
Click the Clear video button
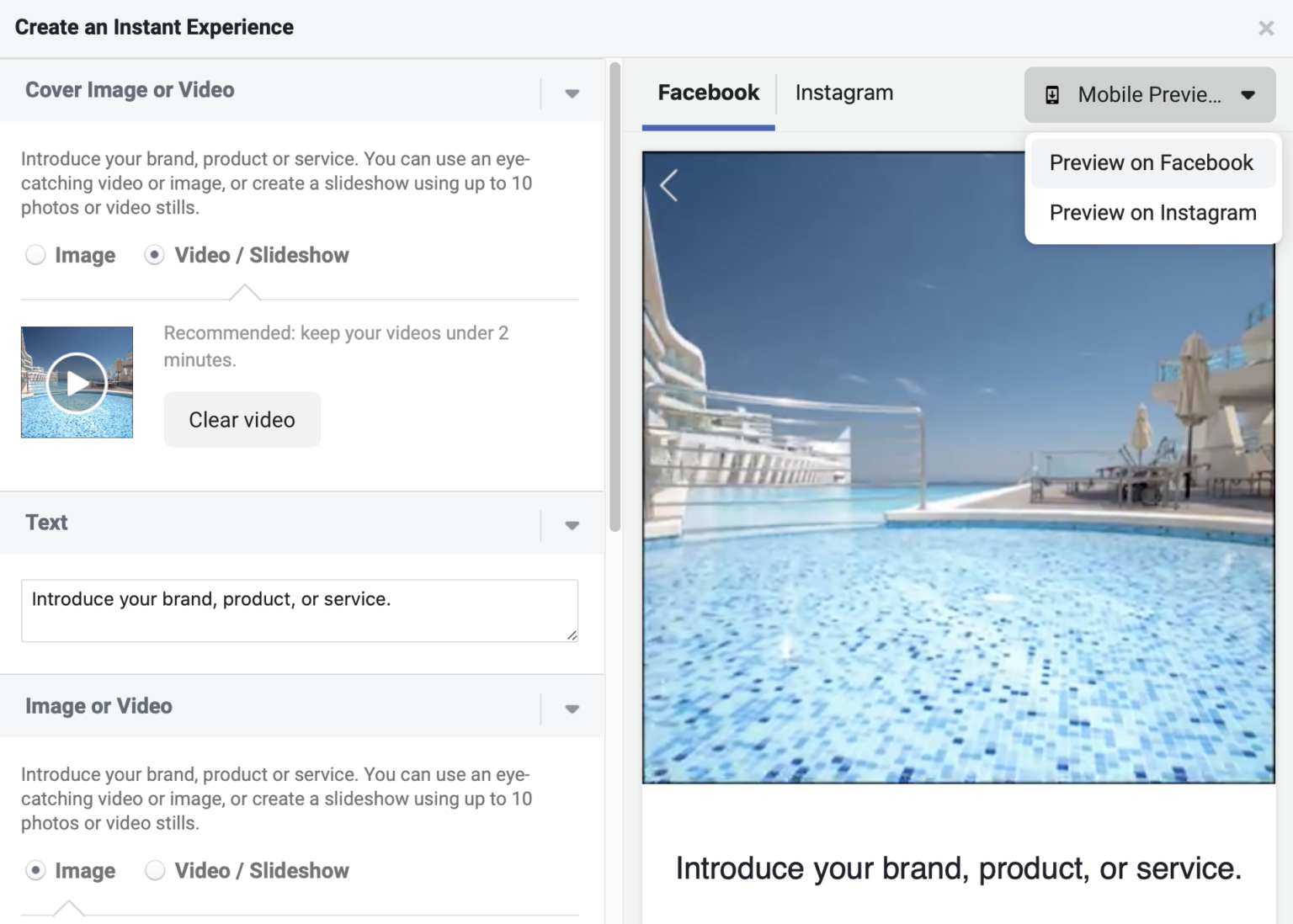[242, 419]
